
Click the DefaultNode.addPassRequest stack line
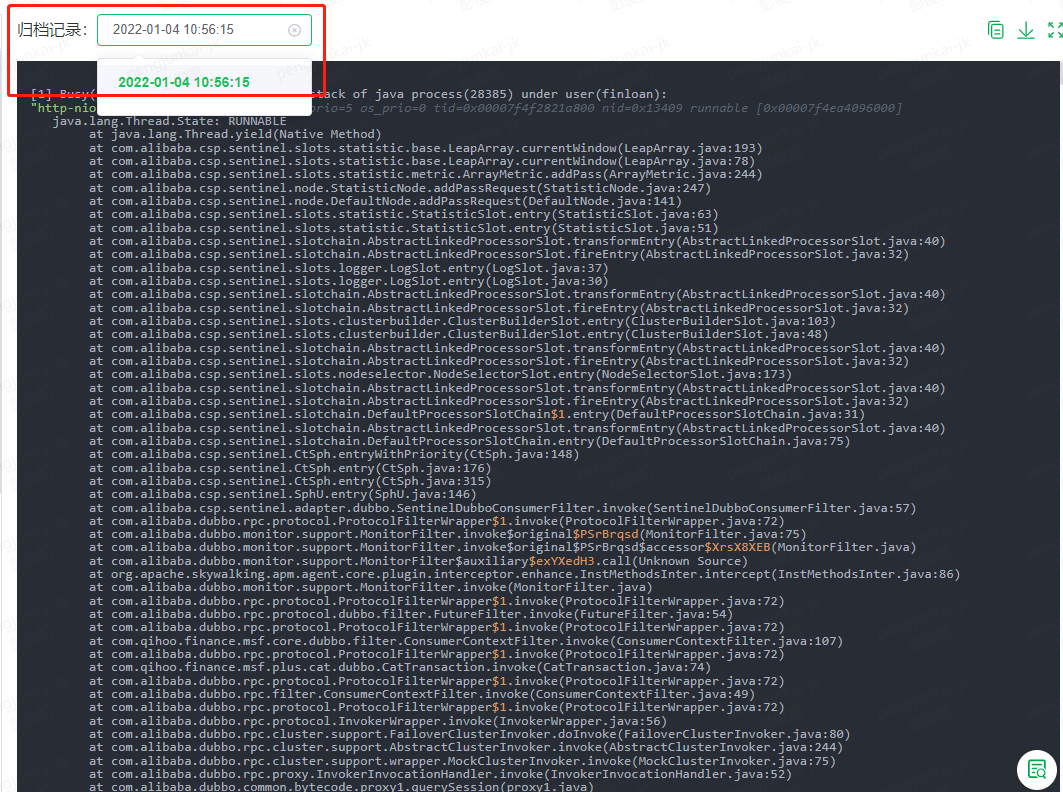click(385, 201)
